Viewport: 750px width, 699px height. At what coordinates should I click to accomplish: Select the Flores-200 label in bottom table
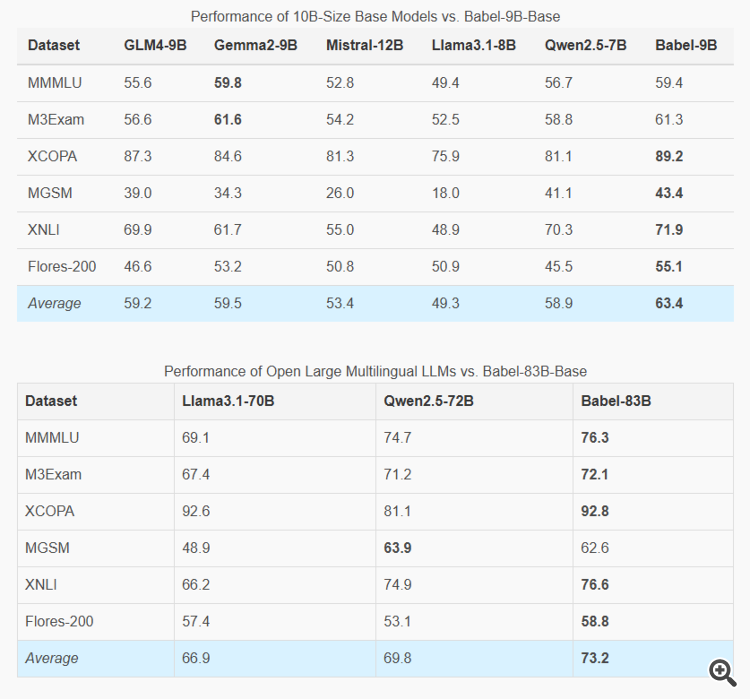click(x=59, y=622)
